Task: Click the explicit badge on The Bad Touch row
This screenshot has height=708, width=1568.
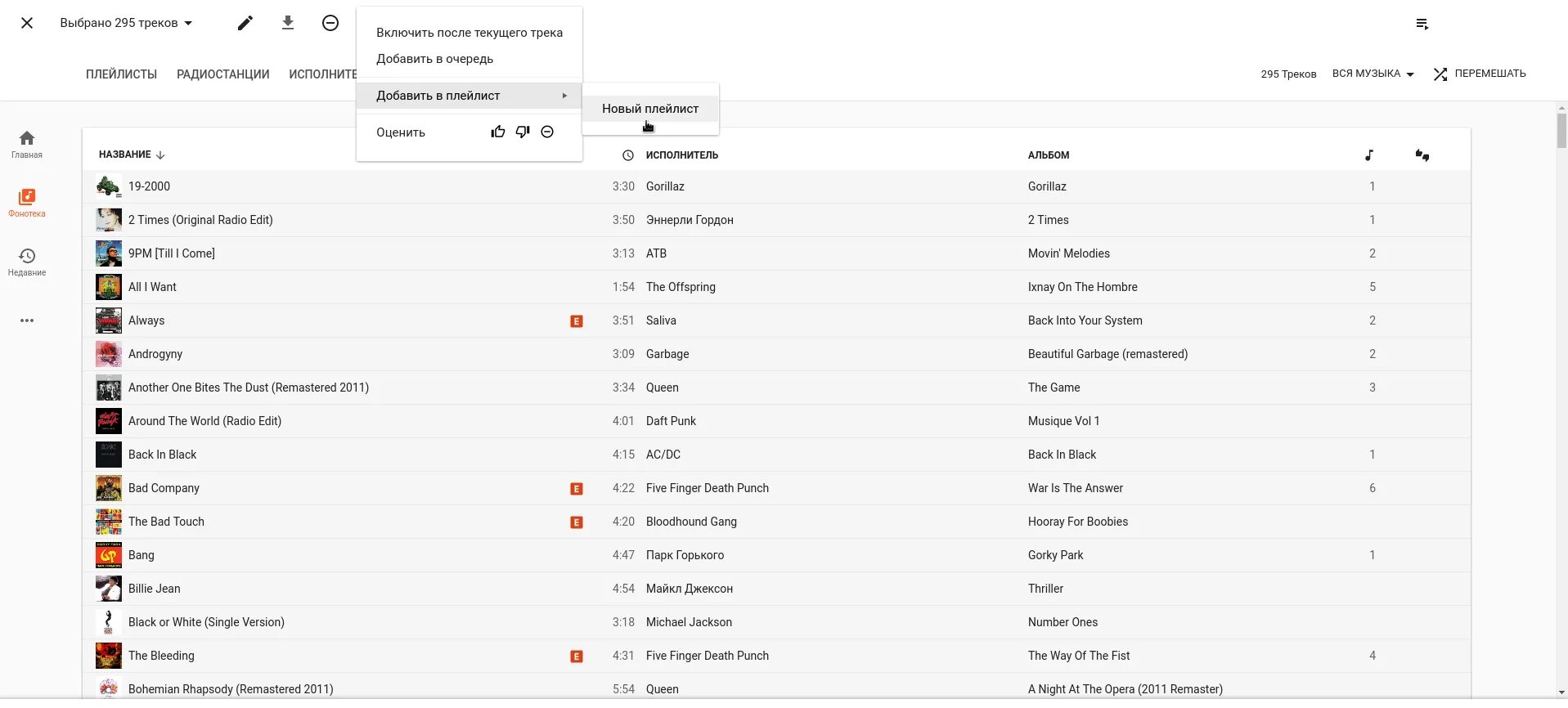Action: click(577, 522)
